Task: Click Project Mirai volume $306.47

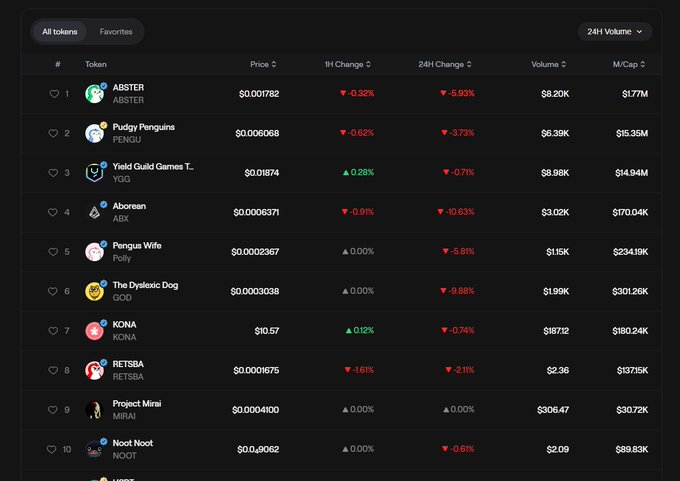Action: [553, 410]
